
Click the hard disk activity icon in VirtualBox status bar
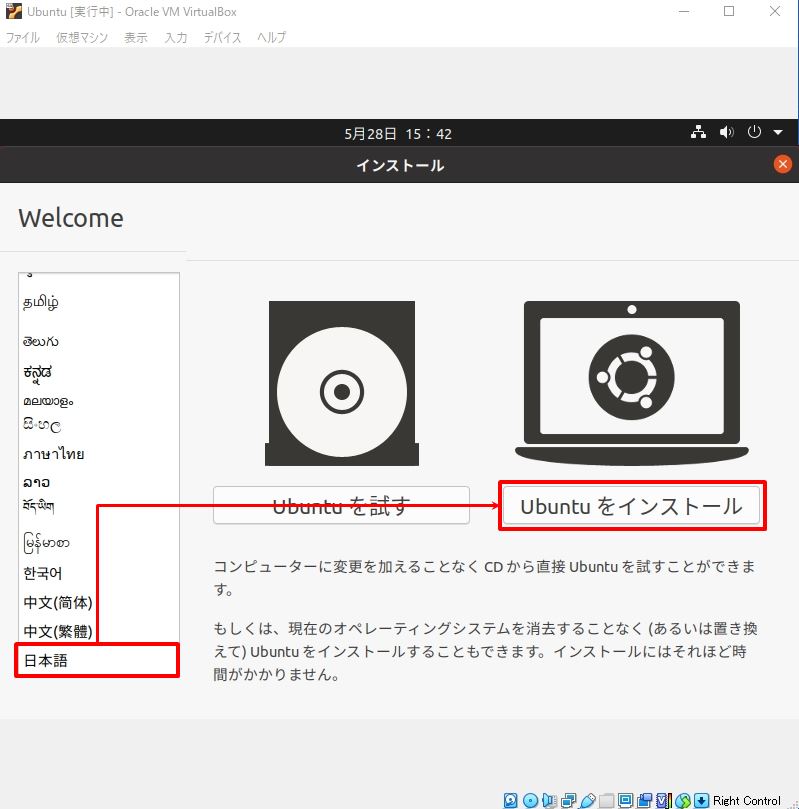click(x=511, y=800)
